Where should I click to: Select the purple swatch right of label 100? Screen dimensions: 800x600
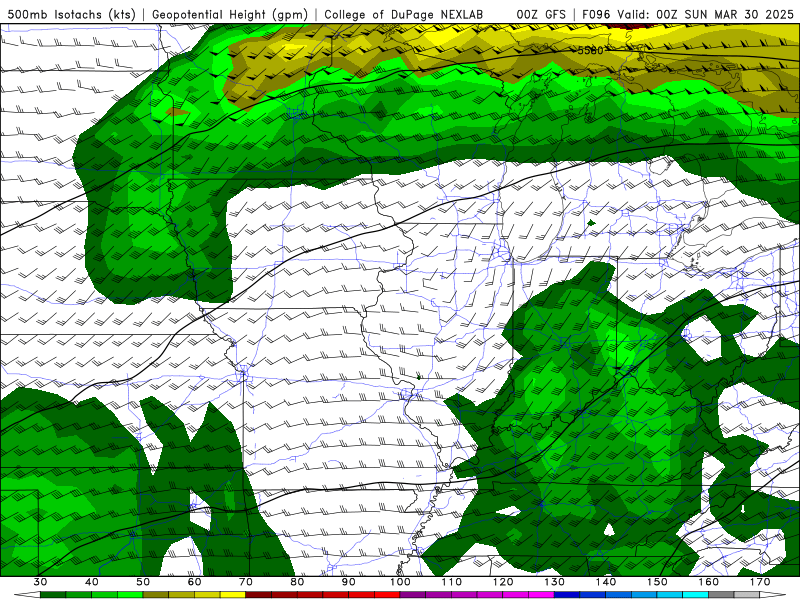413,595
